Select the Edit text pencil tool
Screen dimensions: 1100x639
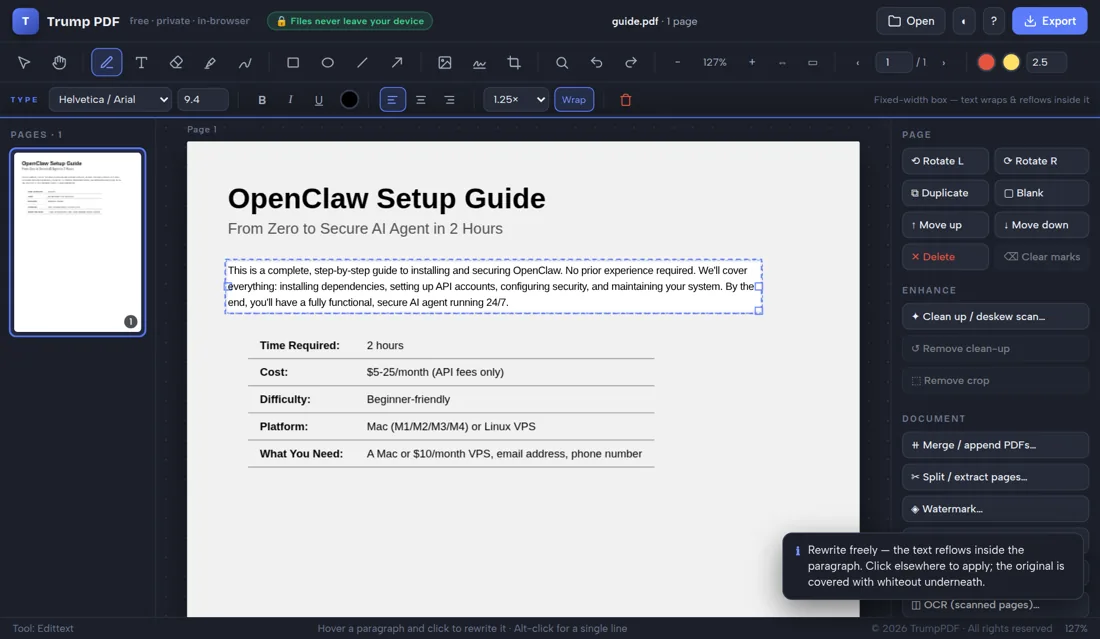(x=107, y=62)
